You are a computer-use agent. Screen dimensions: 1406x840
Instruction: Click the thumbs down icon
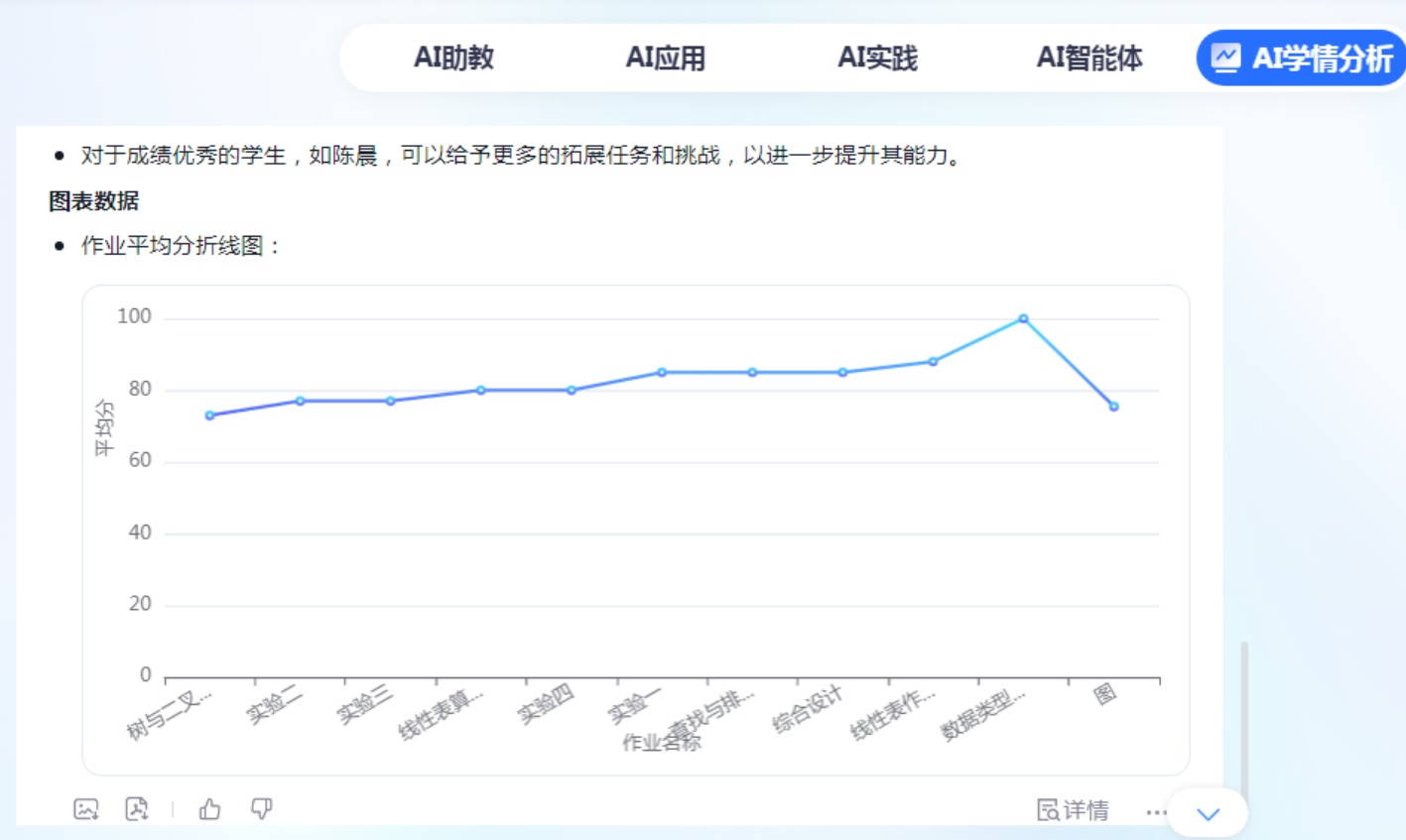click(x=261, y=809)
